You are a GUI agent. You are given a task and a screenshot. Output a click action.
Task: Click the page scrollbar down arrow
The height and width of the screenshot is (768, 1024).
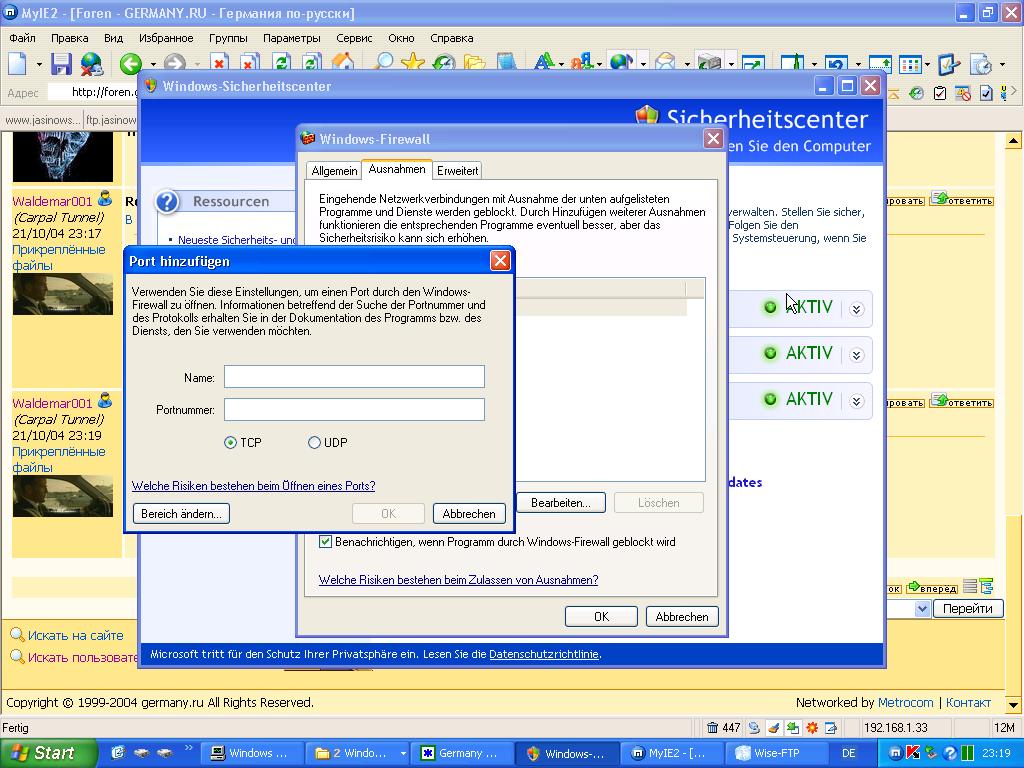coord(1013,704)
